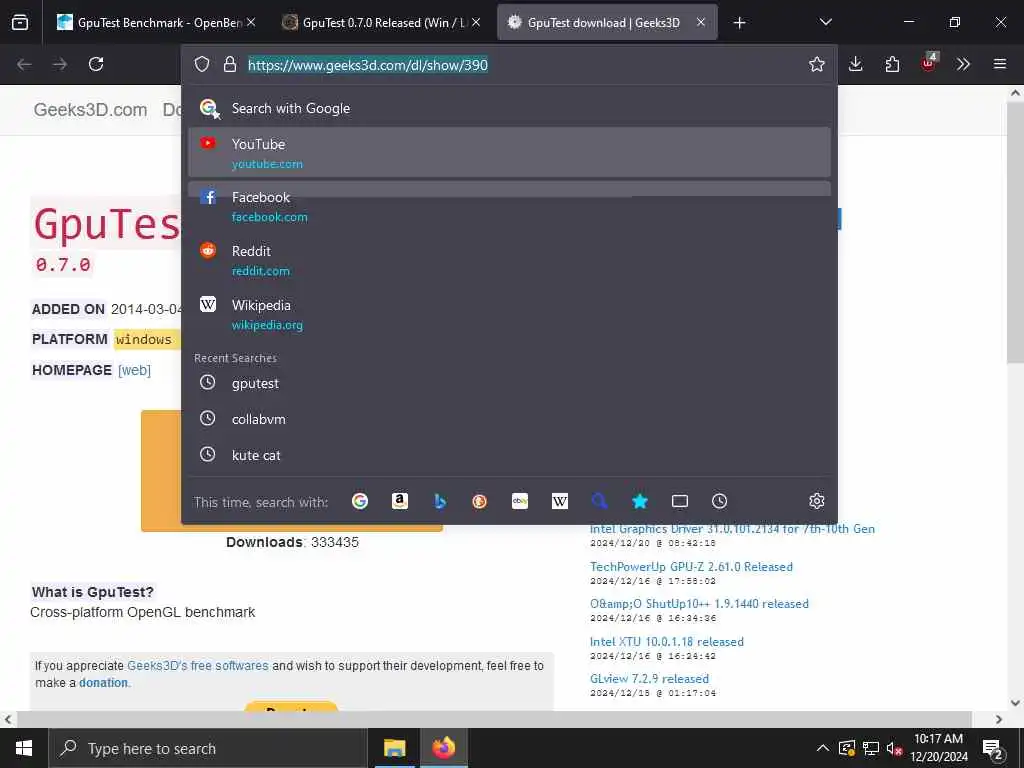Open the Extensions puzzle icon
Image resolution: width=1024 pixels, height=768 pixels.
coord(892,64)
